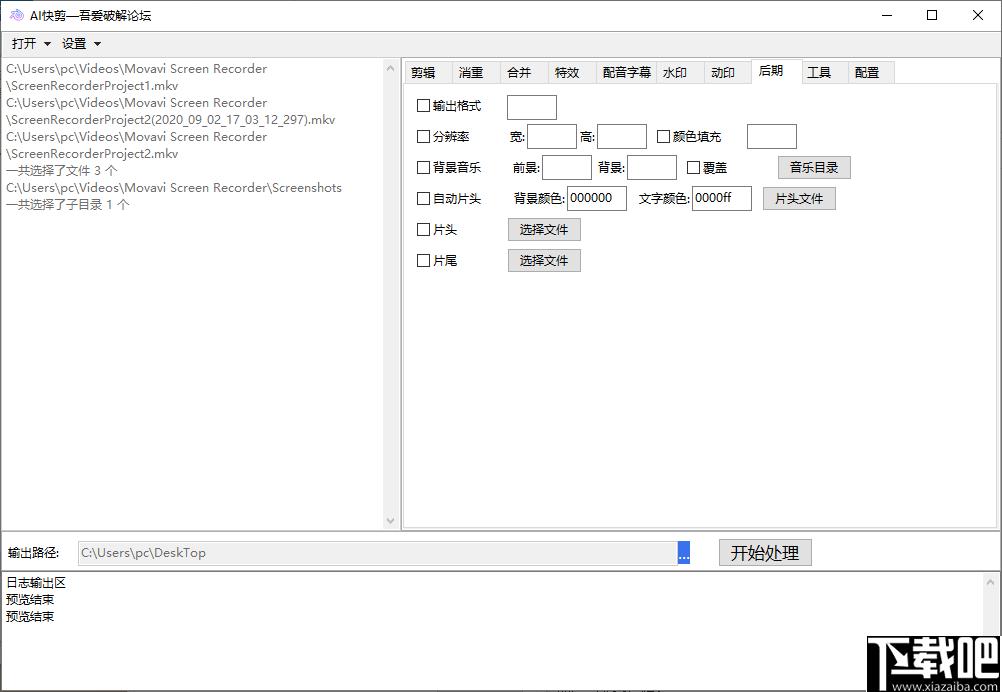Click the 输出路径 field with C:\Users\pc\DeskTop
Screen dimensions: 1002x692
point(378,553)
